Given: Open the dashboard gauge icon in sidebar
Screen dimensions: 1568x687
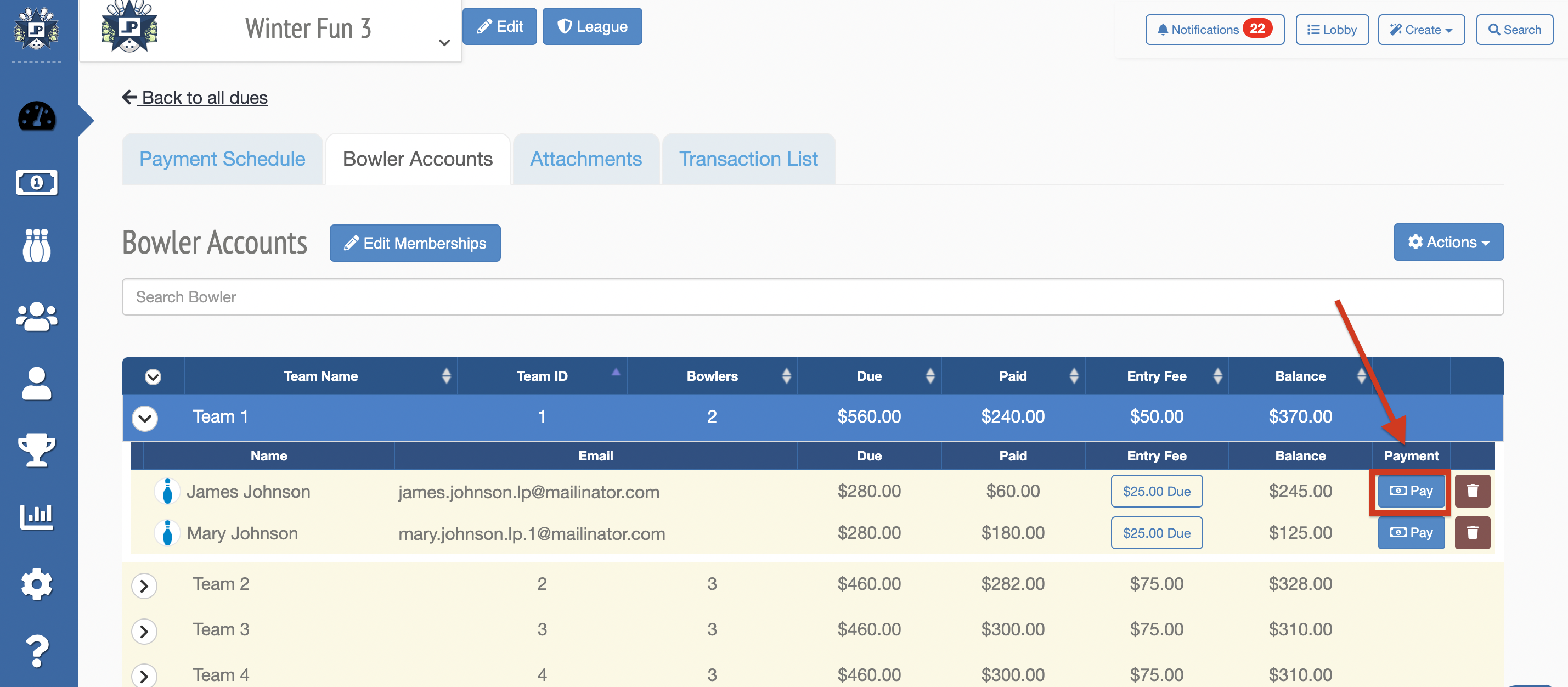Looking at the screenshot, I should click(37, 116).
